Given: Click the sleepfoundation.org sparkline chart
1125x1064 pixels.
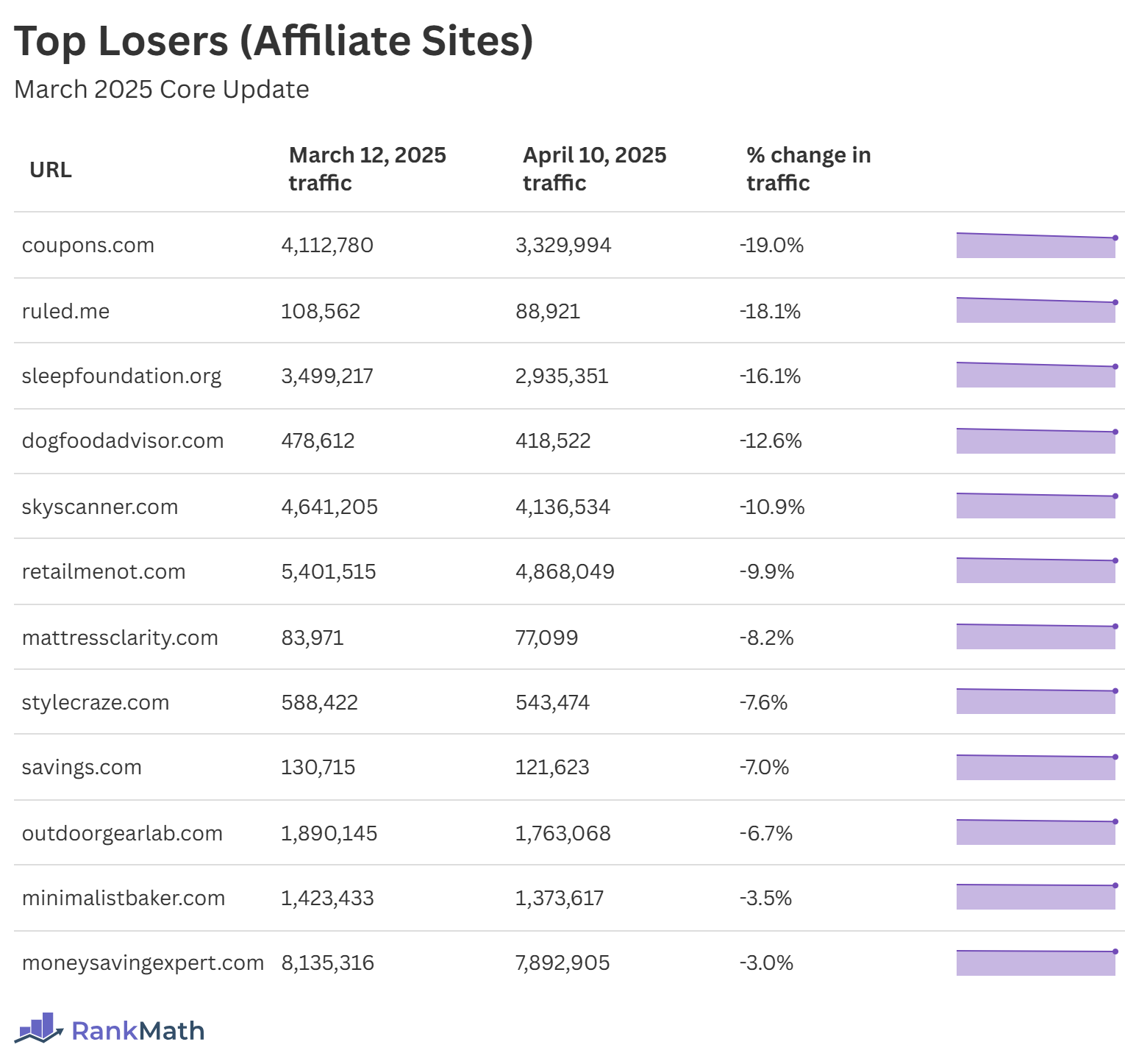Looking at the screenshot, I should pos(1037,375).
